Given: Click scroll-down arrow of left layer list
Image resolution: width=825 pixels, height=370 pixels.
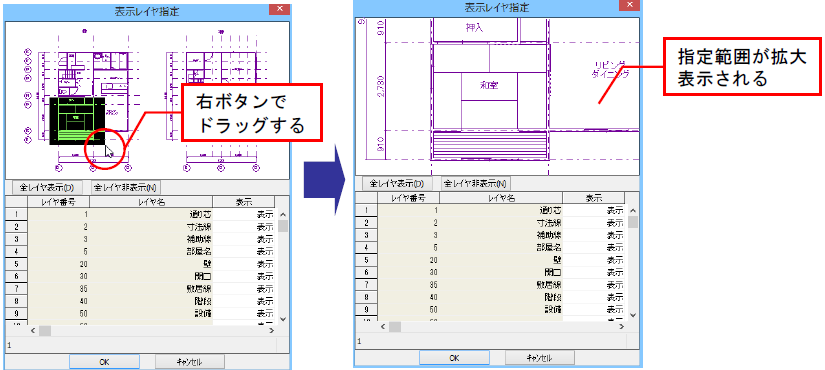Looking at the screenshot, I should coord(283,319).
